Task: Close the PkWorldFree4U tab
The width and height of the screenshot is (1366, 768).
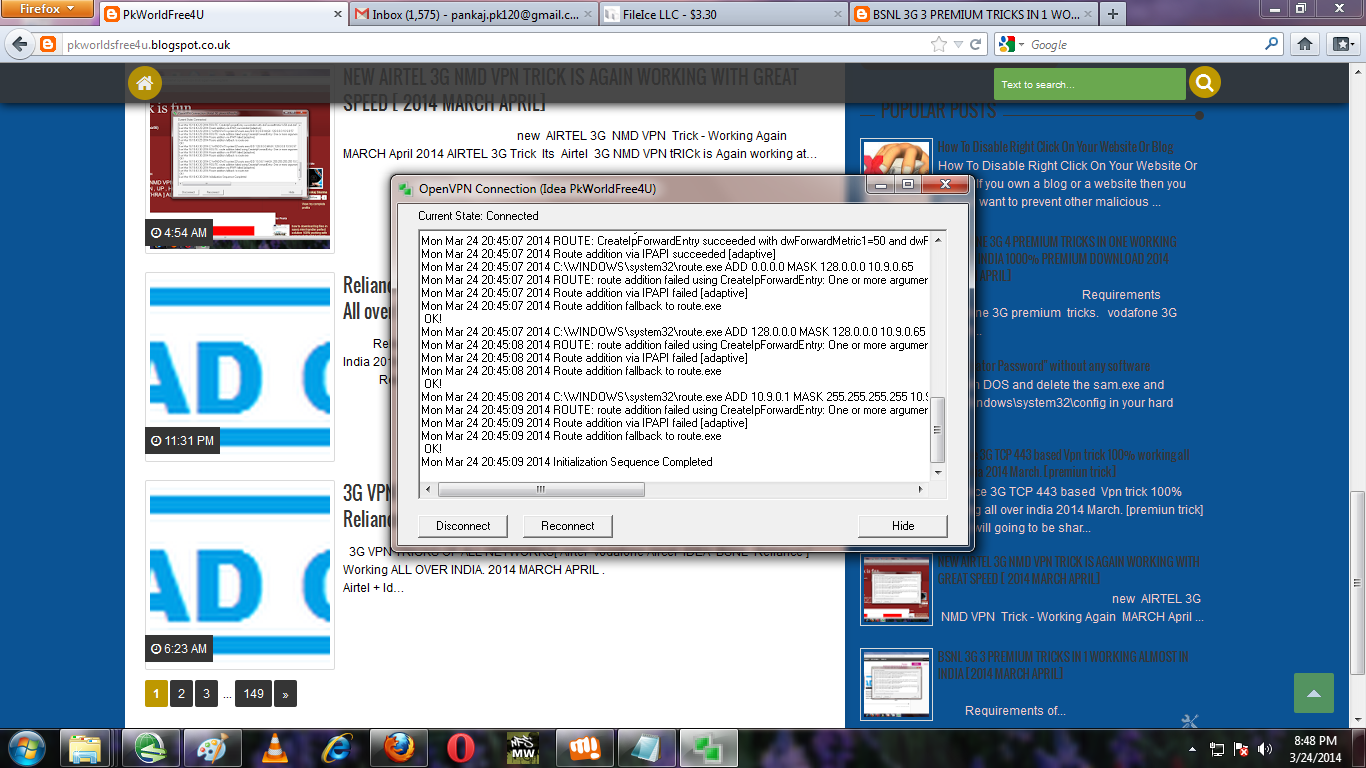Action: 336,15
